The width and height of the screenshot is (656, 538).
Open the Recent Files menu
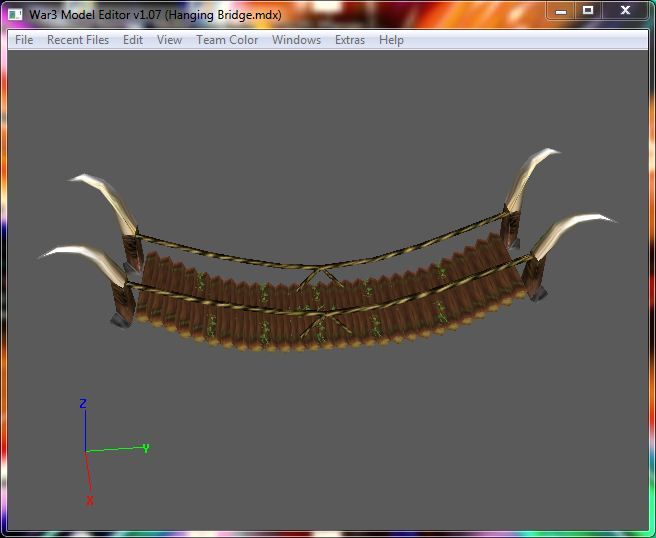[78, 40]
